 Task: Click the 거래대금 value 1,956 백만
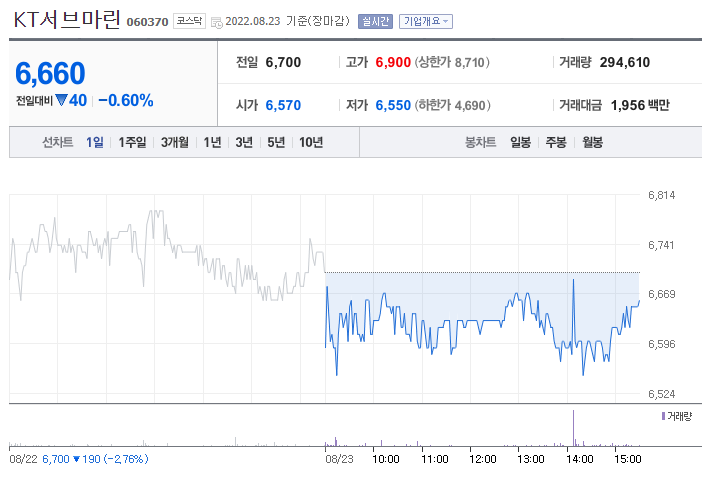click(x=640, y=105)
